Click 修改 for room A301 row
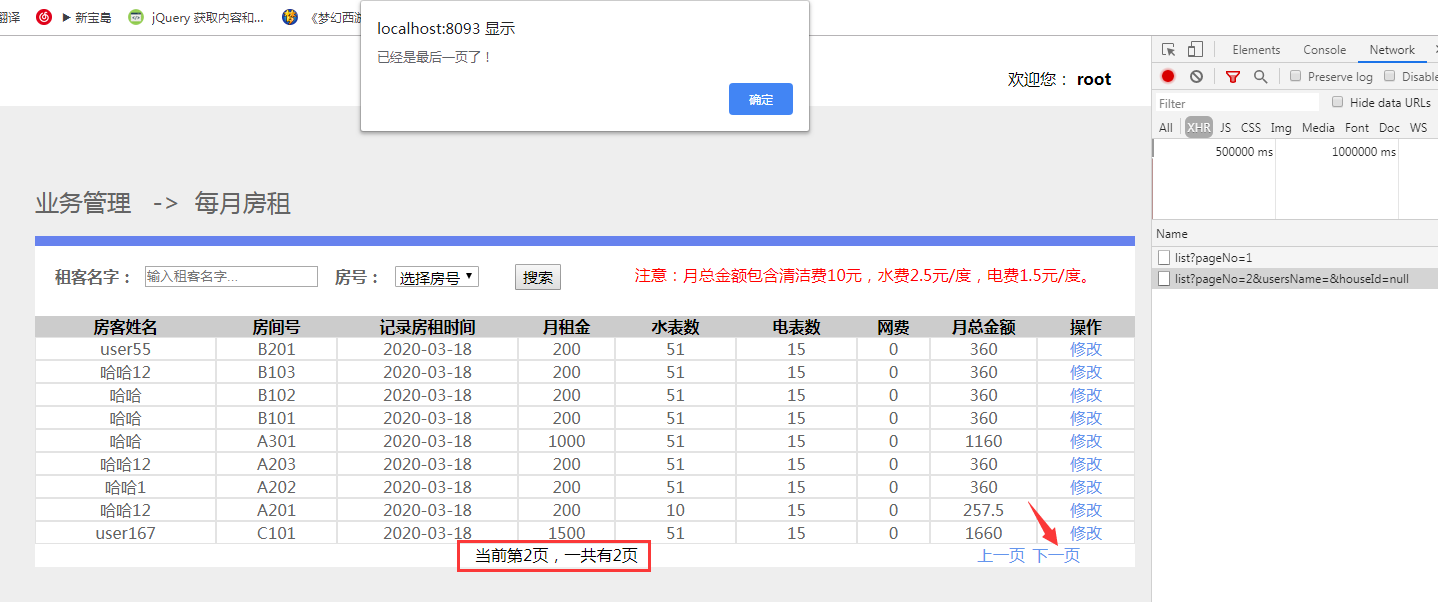 (x=1086, y=441)
